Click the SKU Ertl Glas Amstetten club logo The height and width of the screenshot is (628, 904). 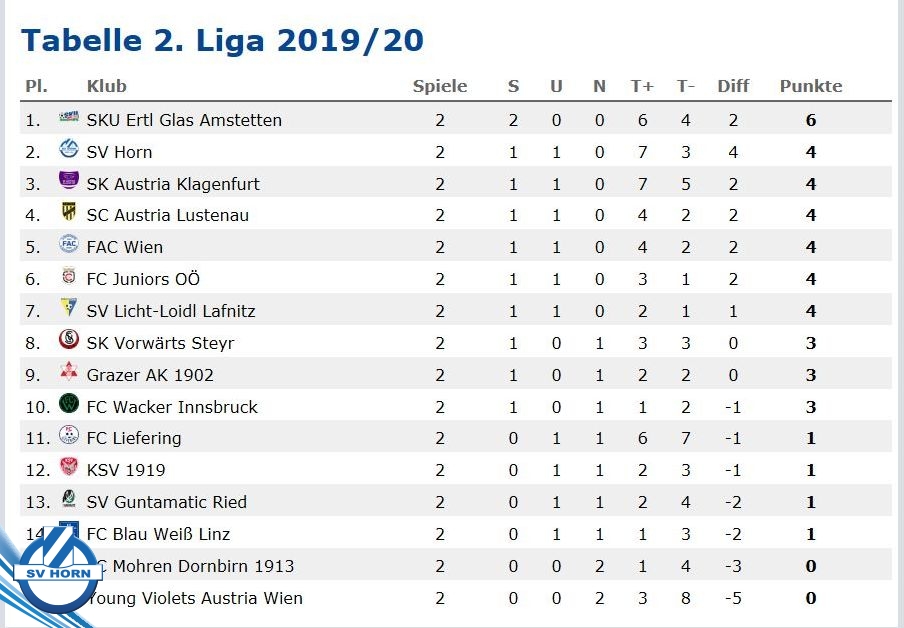69,117
